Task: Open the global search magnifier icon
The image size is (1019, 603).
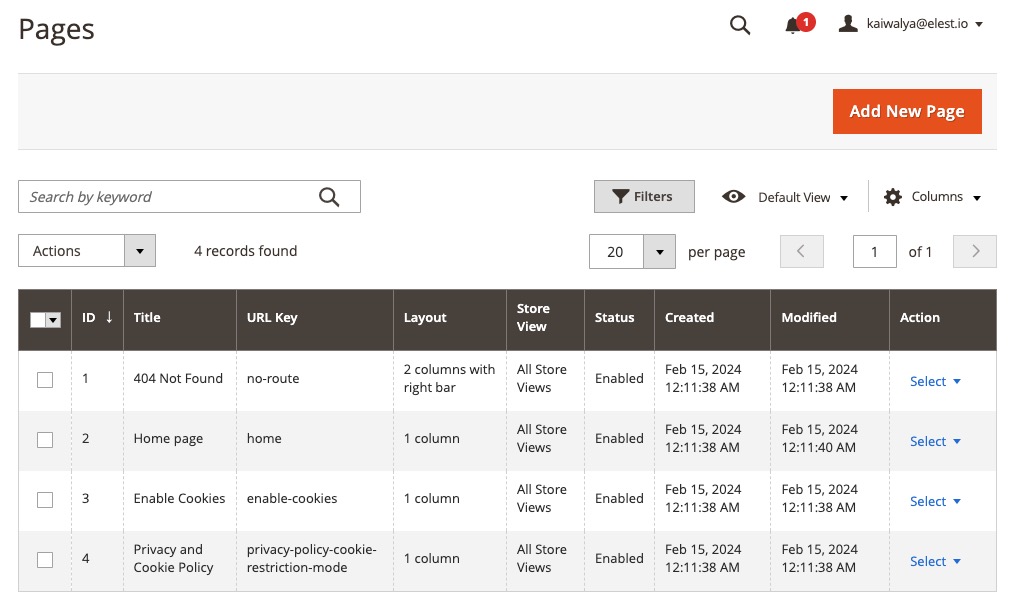Action: [x=739, y=24]
